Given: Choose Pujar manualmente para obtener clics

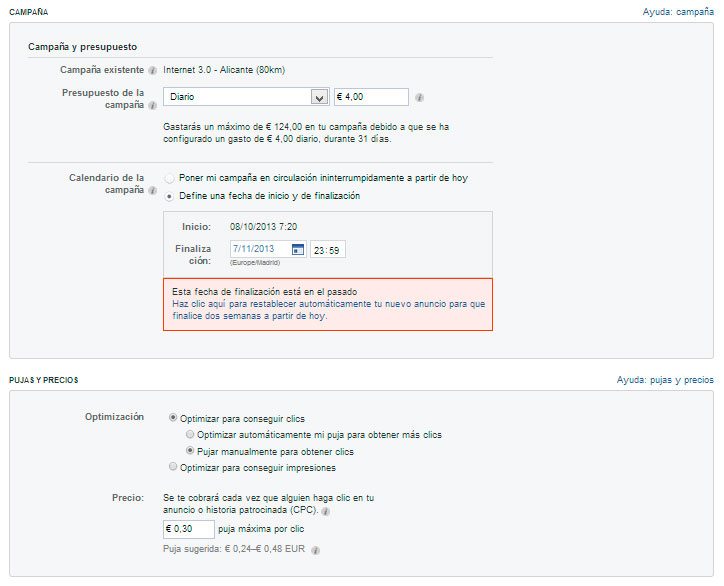Looking at the screenshot, I should tap(190, 450).
